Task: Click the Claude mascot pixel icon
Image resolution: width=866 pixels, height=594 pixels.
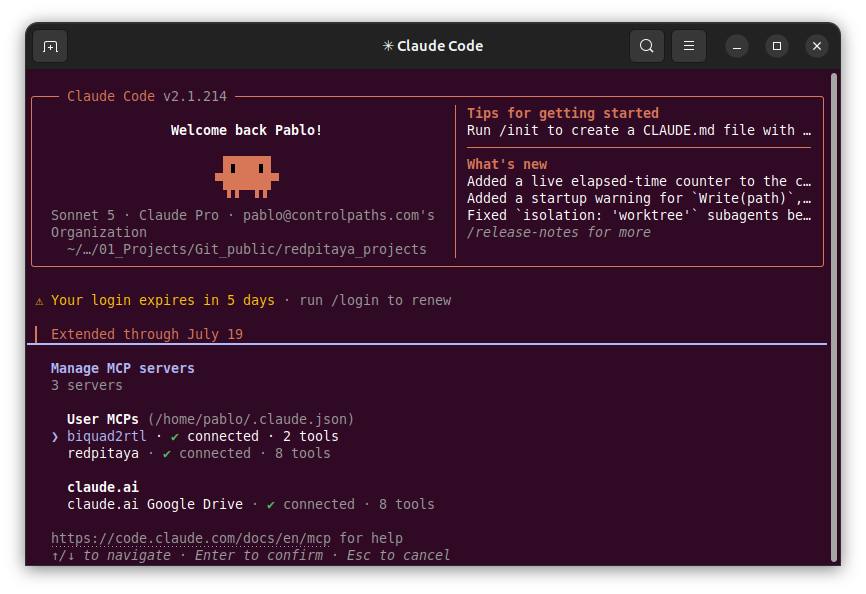Action: (247, 177)
